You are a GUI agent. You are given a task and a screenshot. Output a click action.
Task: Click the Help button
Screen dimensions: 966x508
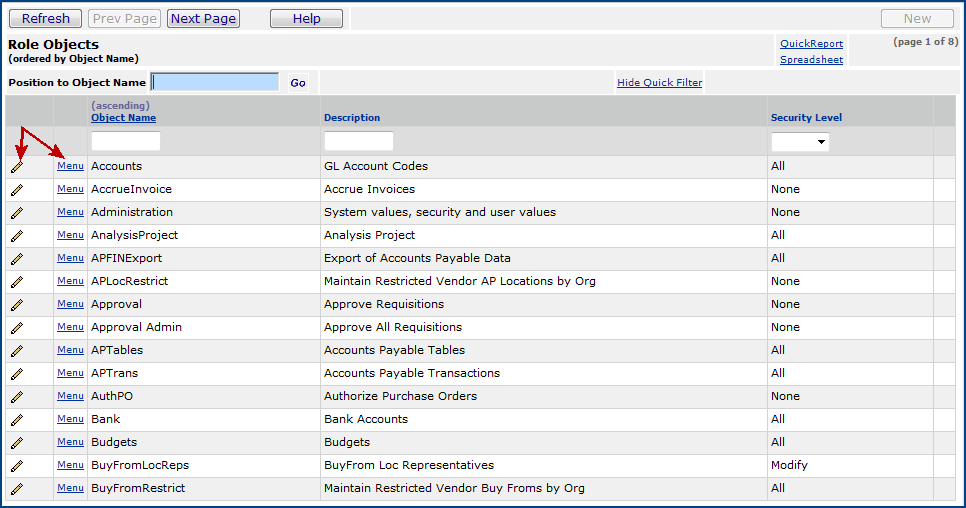306,18
